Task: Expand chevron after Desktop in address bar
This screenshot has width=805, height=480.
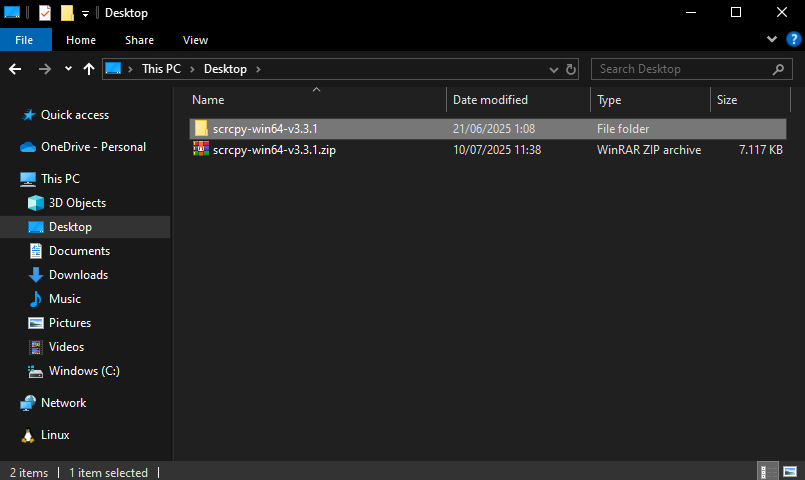Action: pyautogui.click(x=258, y=69)
